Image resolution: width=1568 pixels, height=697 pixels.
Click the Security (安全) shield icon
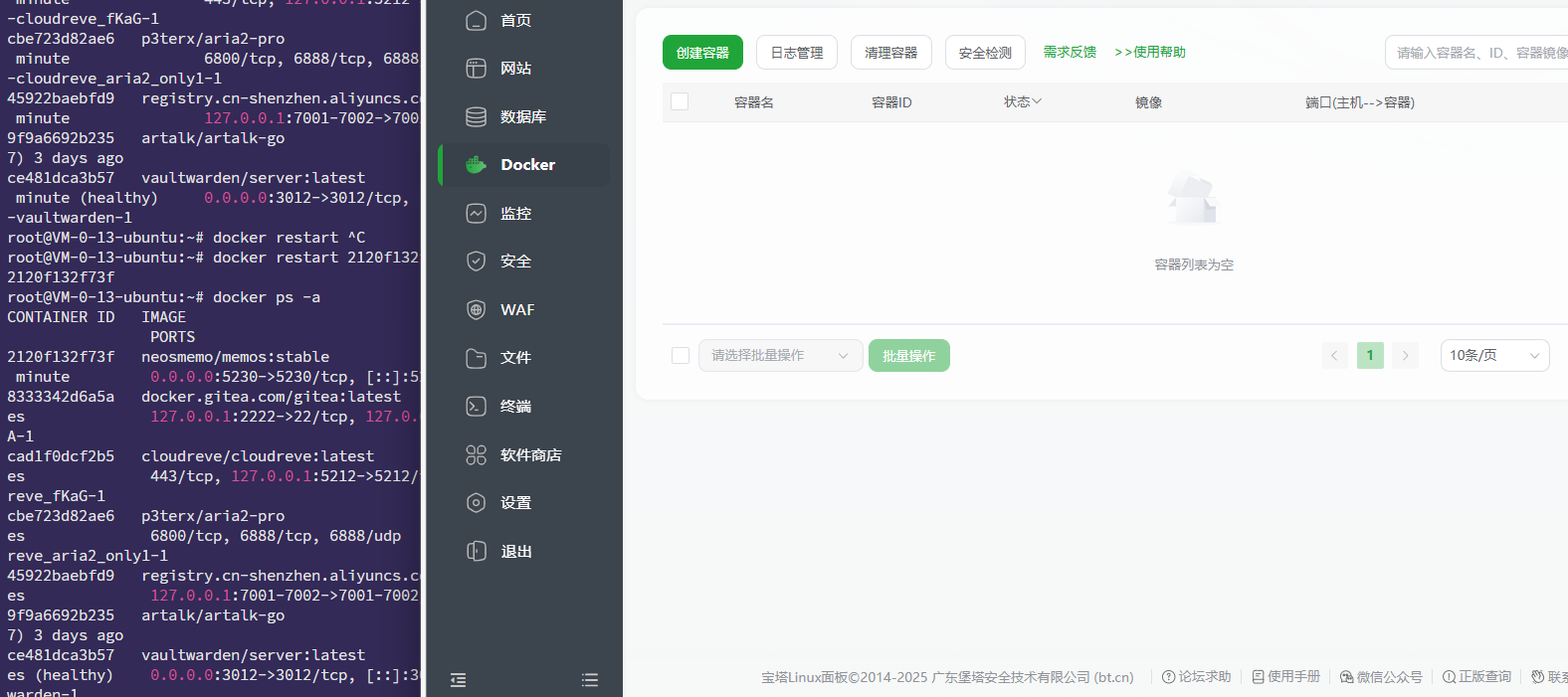pyautogui.click(x=477, y=261)
